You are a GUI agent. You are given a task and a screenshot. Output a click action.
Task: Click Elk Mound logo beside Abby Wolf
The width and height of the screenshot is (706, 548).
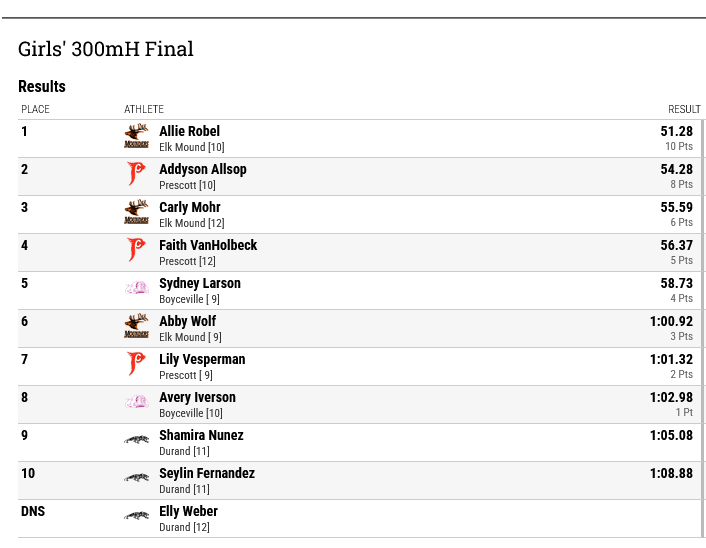pos(136,326)
